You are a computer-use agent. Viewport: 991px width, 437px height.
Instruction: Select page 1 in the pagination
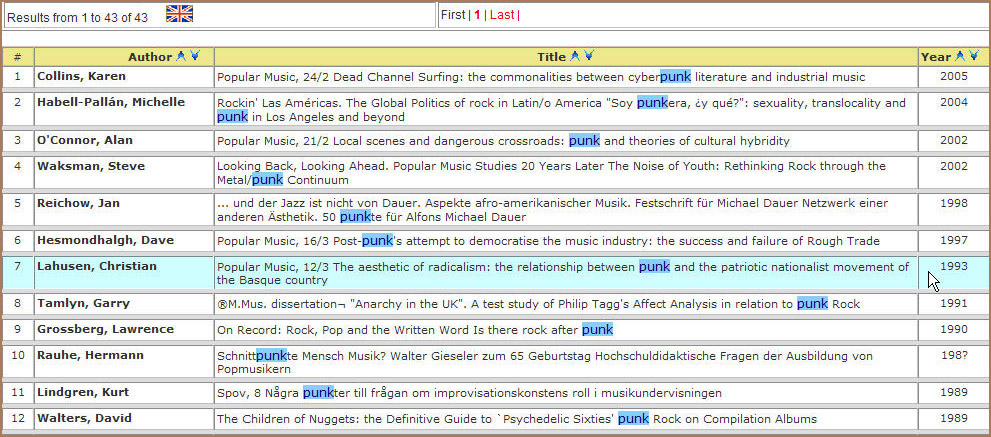click(478, 15)
